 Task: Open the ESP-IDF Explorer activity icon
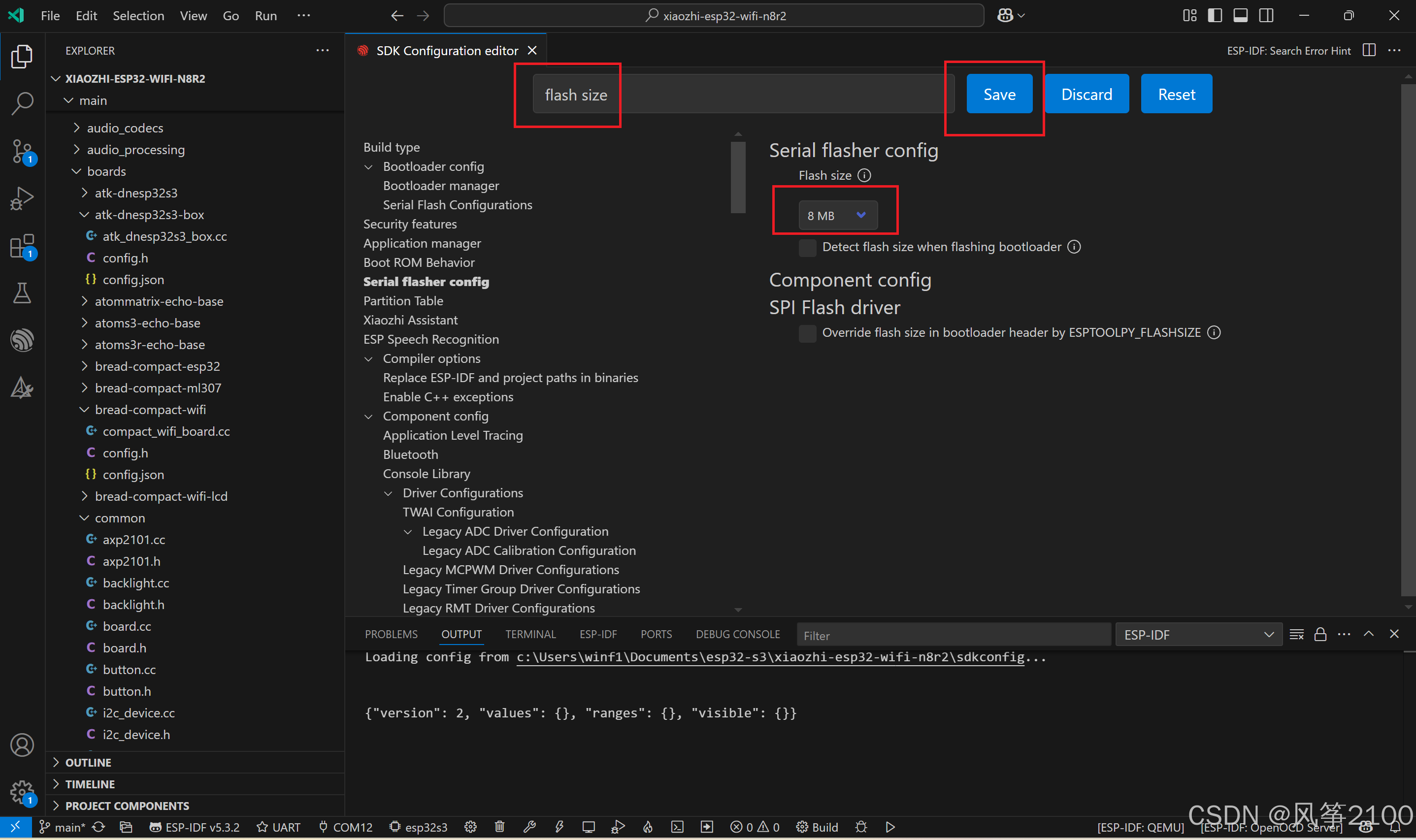22,340
